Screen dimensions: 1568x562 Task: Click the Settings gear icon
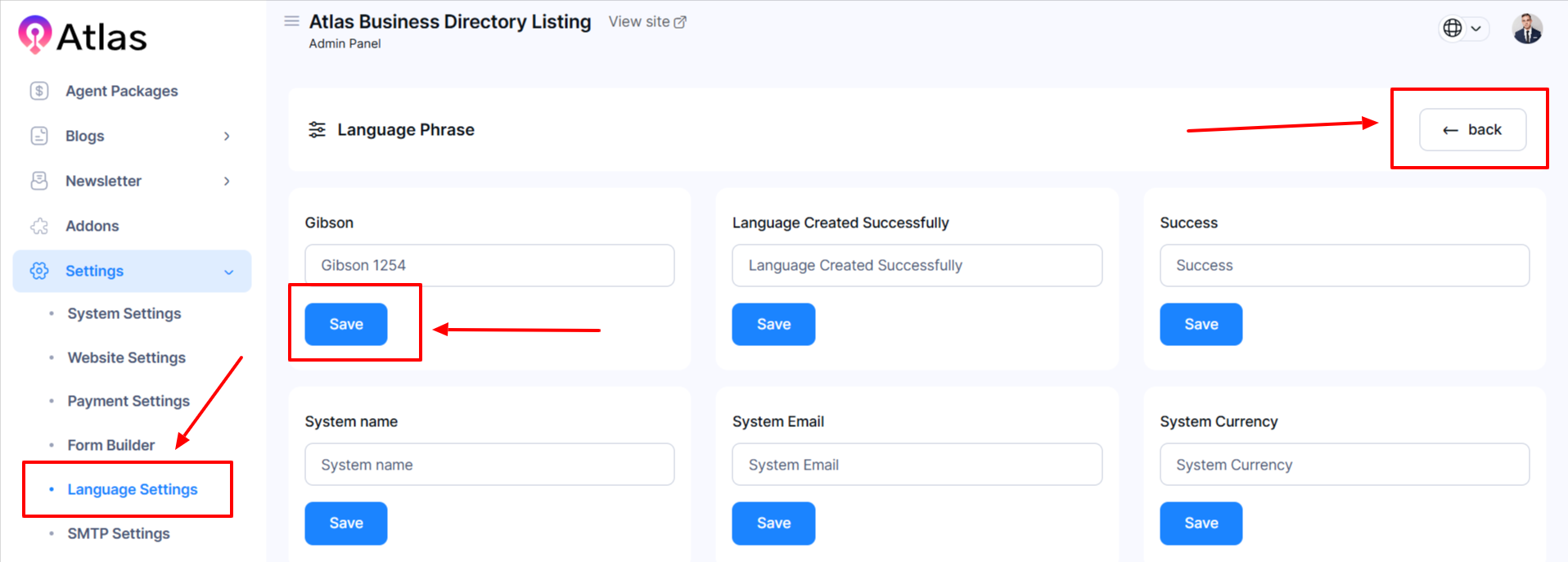coord(39,271)
